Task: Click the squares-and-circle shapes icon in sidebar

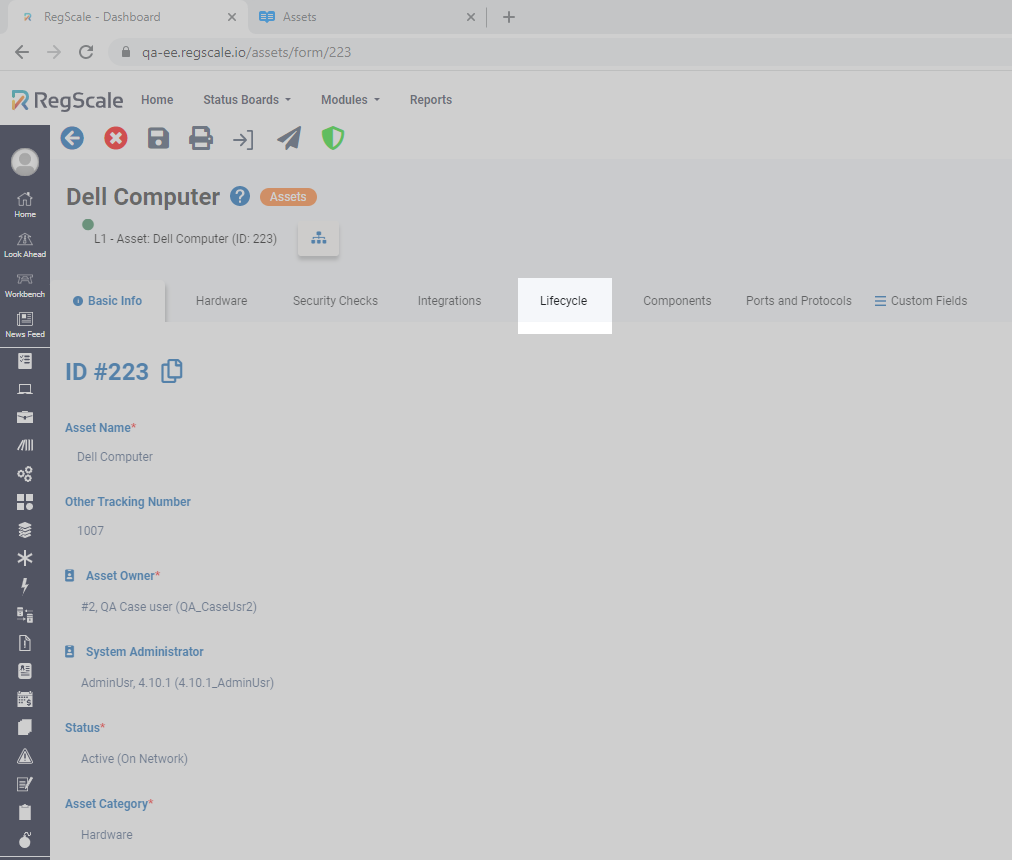Action: click(25, 502)
